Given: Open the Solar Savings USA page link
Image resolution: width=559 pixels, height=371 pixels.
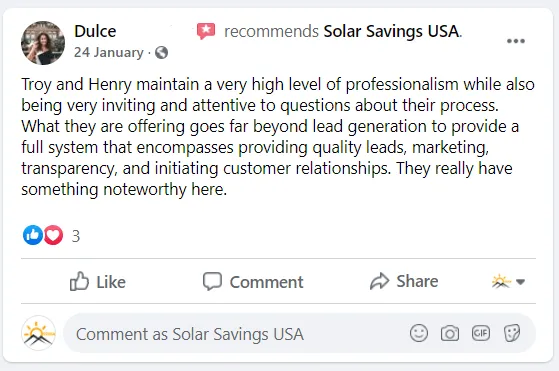Looking at the screenshot, I should (391, 31).
